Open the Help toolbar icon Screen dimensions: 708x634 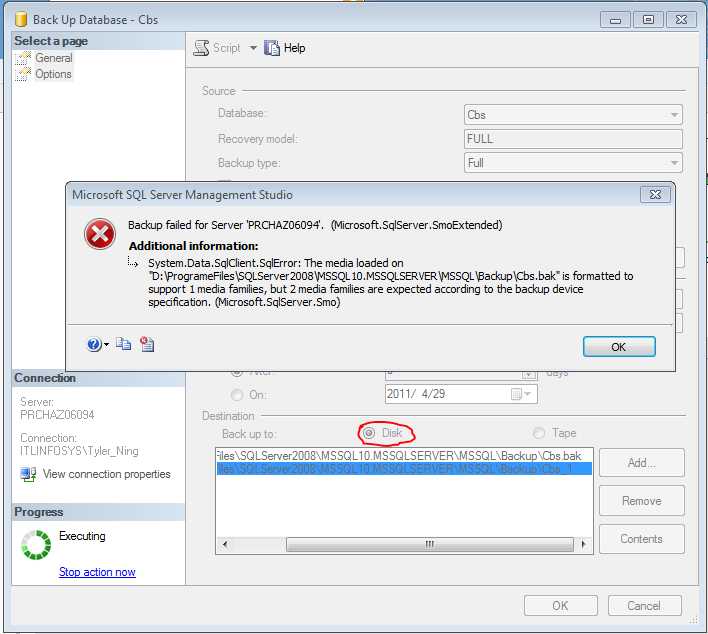(272, 48)
